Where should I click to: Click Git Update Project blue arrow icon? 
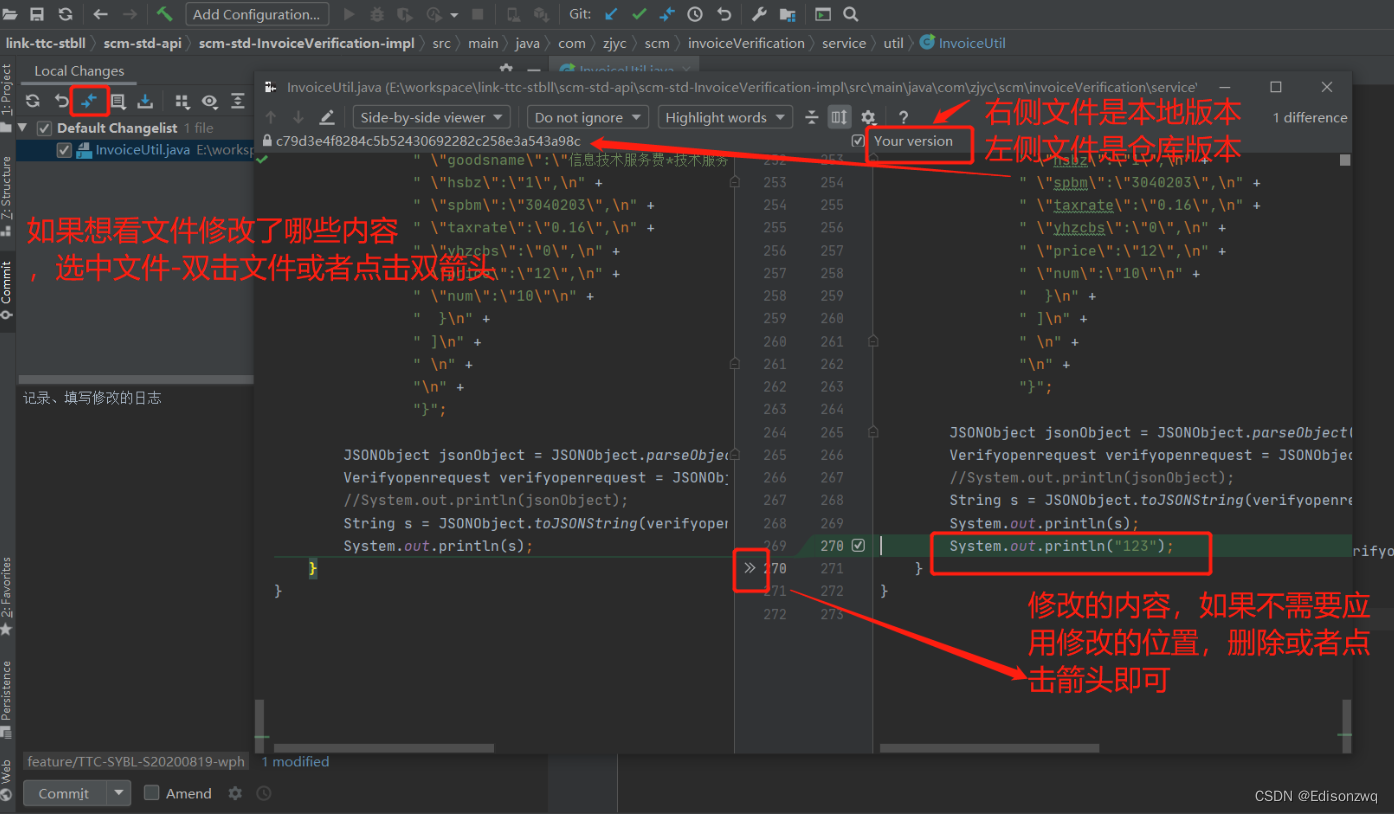click(x=611, y=14)
